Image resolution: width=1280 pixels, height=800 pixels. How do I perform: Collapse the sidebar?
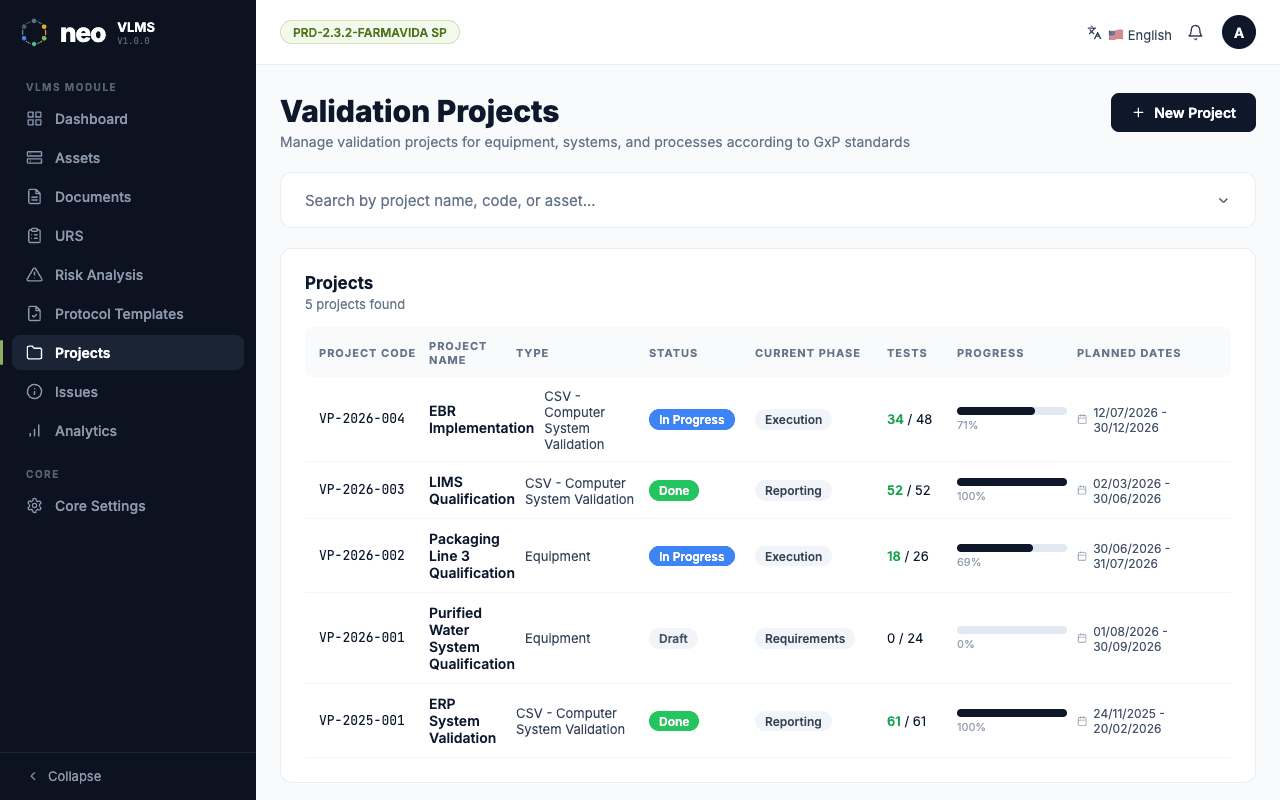(x=65, y=776)
